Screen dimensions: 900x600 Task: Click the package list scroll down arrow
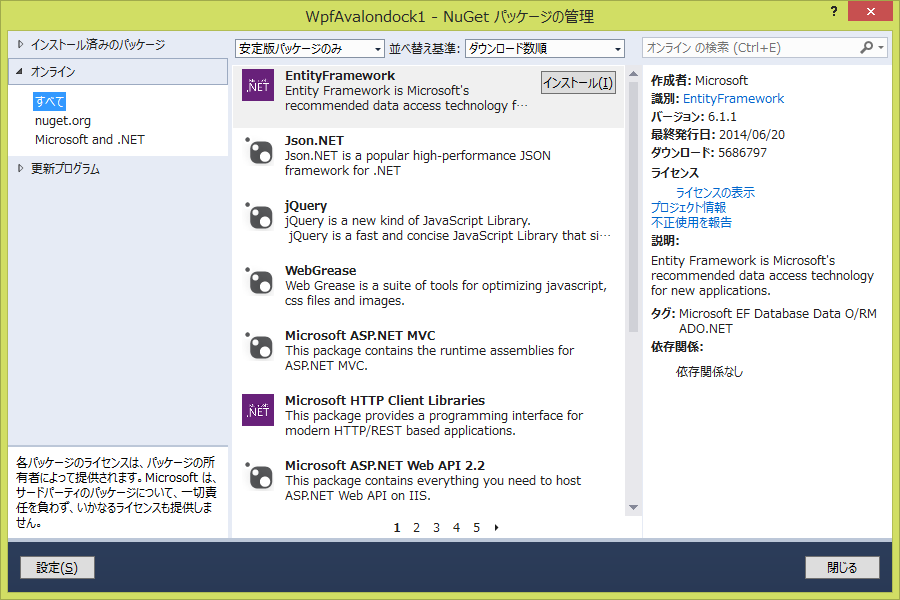point(634,508)
